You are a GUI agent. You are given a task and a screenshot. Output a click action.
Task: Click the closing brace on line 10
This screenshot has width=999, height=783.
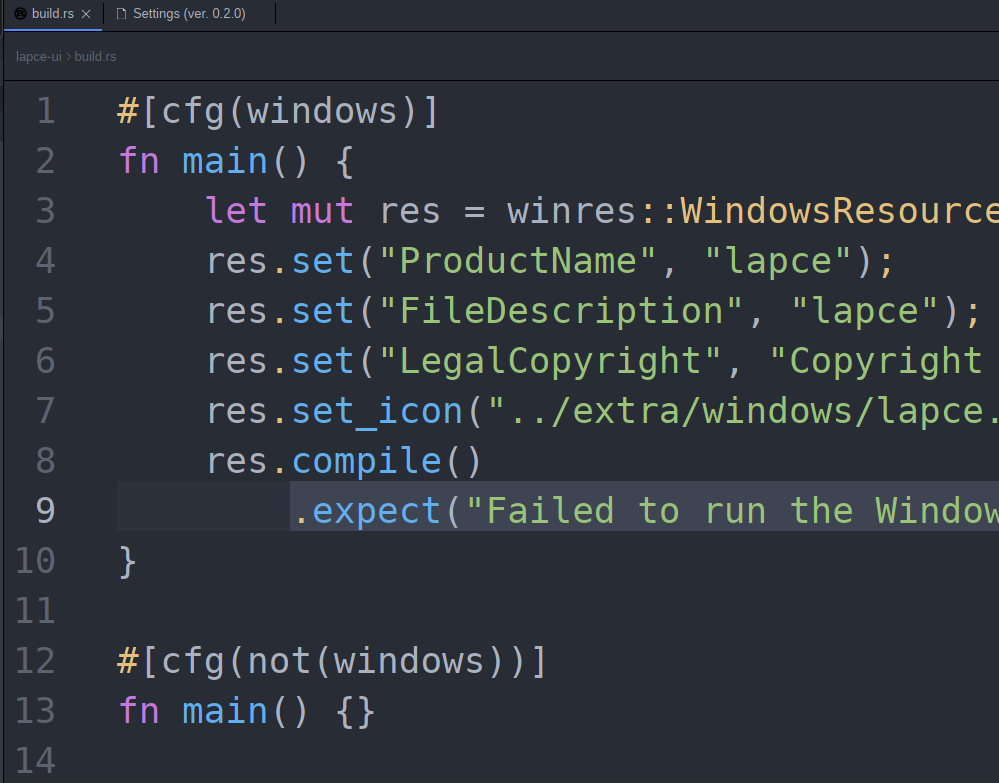tap(124, 560)
